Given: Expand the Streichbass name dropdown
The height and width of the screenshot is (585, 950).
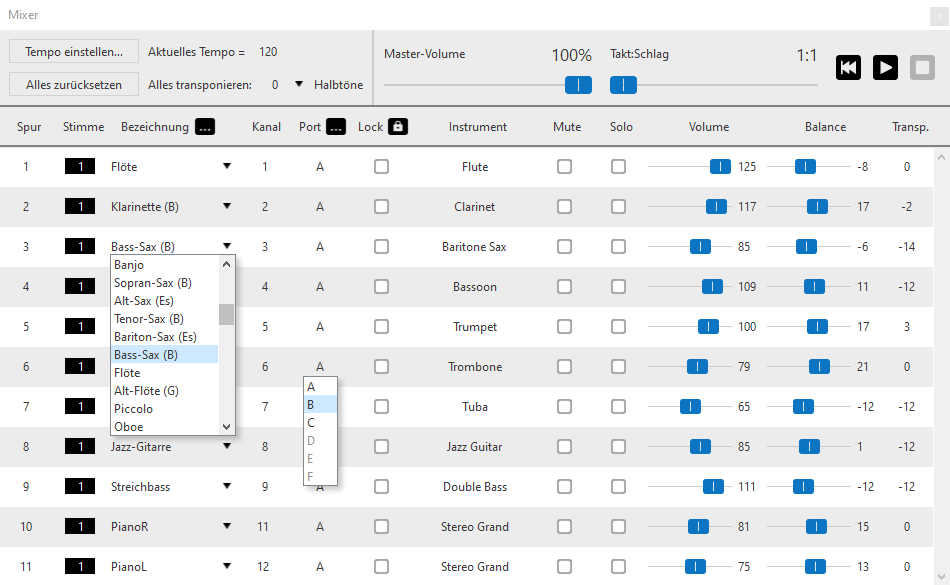Looking at the screenshot, I should (x=227, y=487).
